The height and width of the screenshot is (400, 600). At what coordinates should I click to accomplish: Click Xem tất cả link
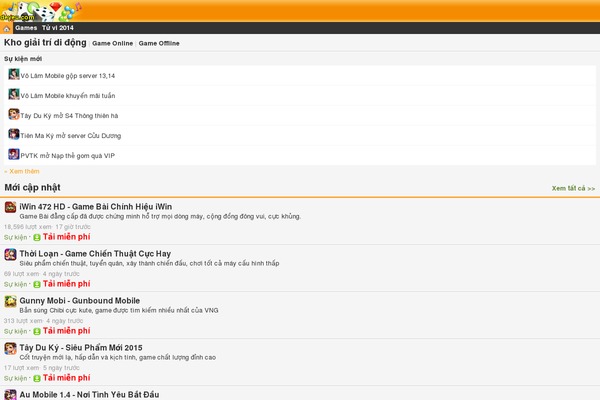[x=573, y=188]
